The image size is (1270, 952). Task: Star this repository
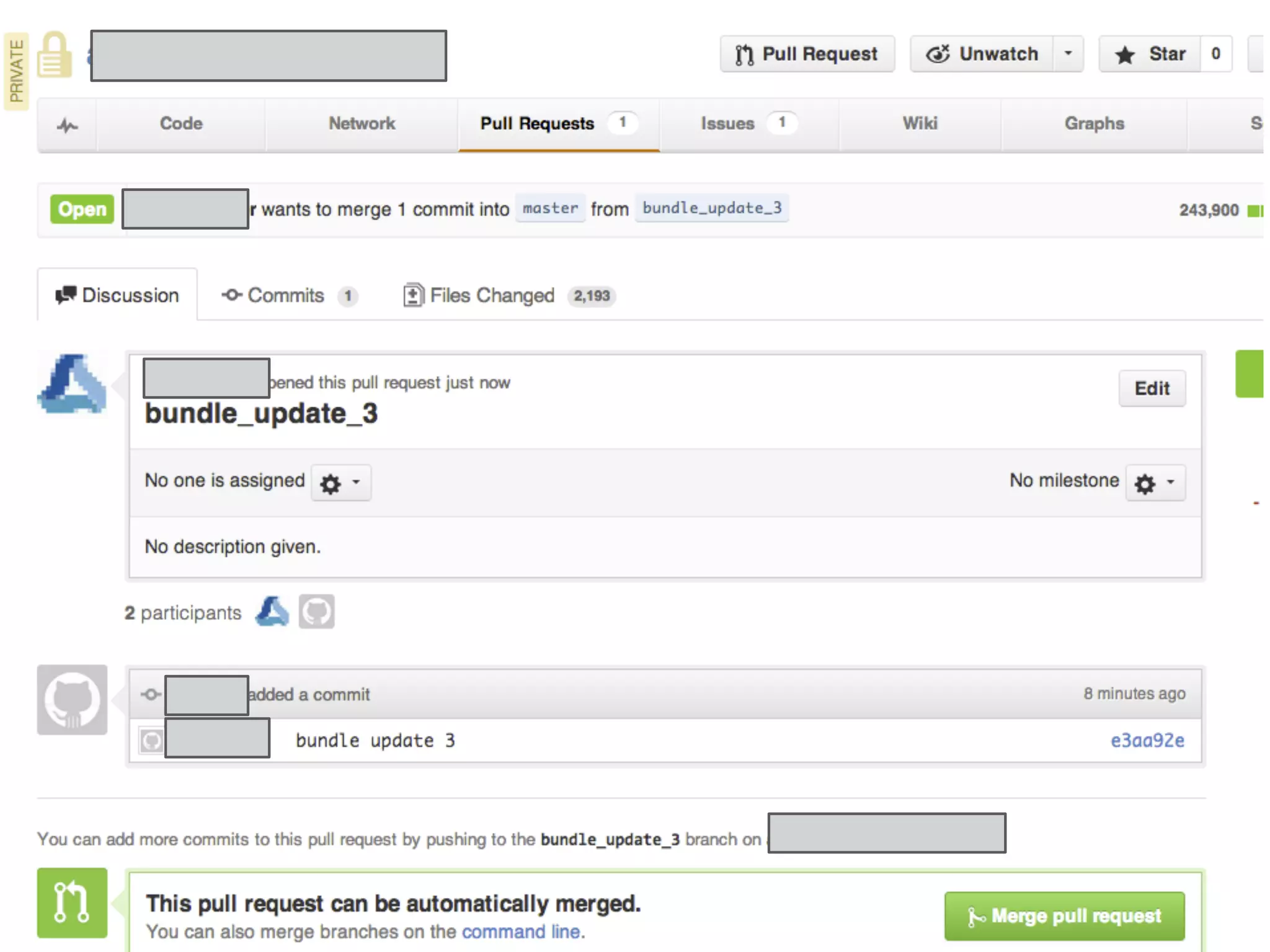(x=1150, y=55)
